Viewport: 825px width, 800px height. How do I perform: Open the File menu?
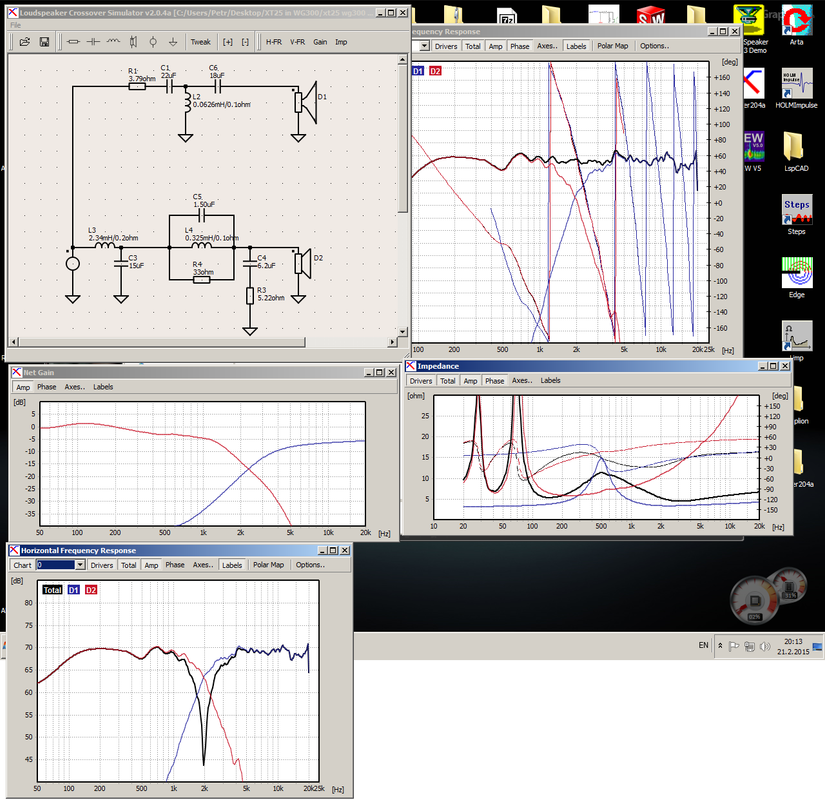[x=16, y=25]
